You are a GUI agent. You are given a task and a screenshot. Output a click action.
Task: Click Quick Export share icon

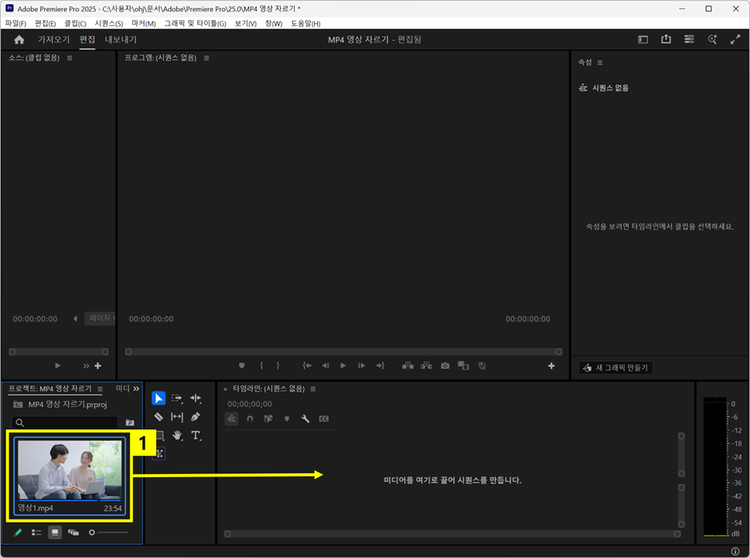click(x=666, y=39)
